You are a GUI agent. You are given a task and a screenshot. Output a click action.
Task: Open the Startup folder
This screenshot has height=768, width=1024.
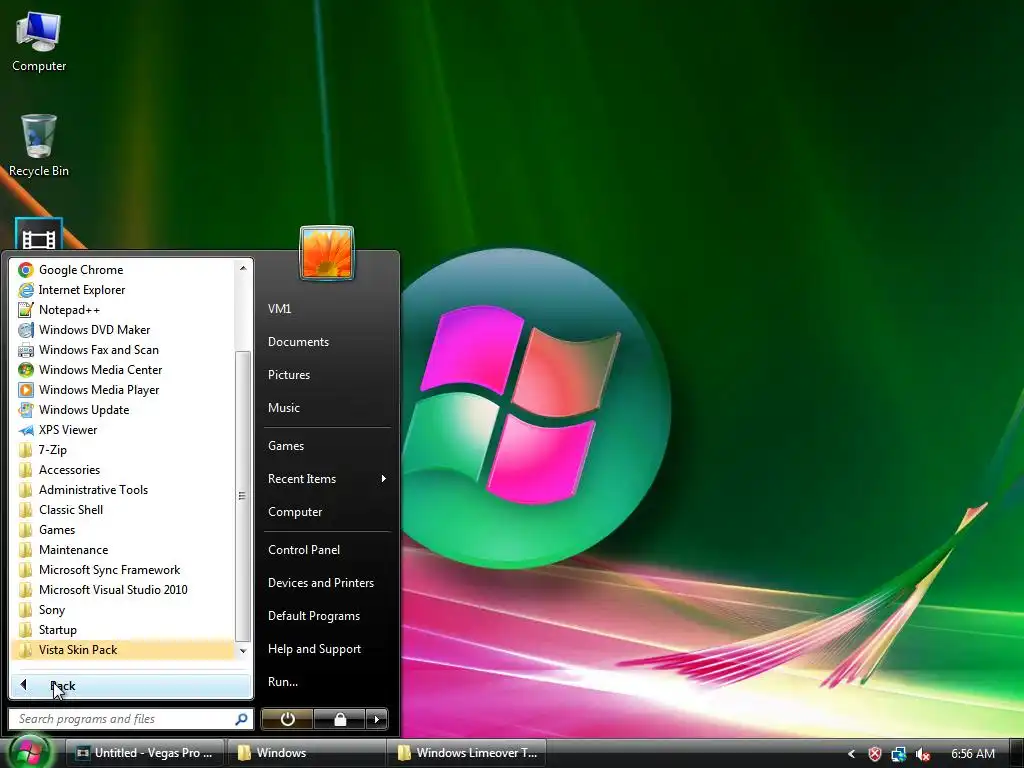click(123, 630)
